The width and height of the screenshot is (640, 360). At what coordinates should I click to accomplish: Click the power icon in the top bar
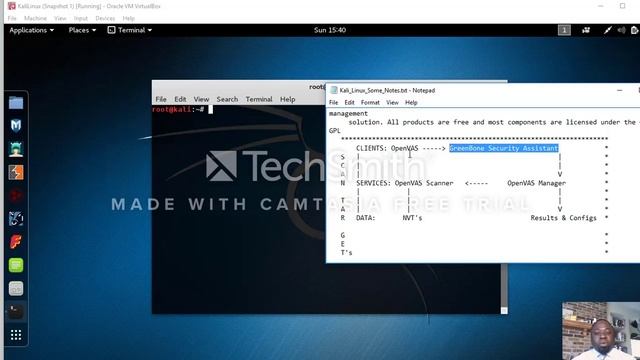635,30
